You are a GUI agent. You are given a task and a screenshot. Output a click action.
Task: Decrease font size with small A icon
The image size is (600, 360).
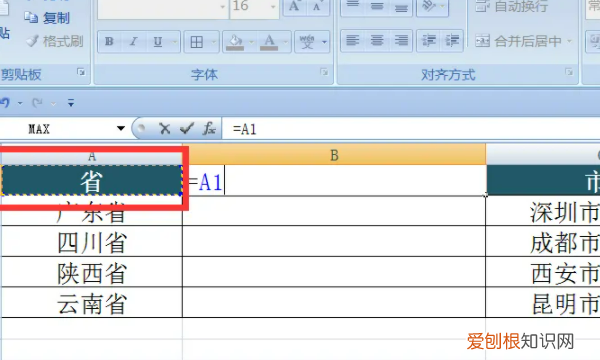click(317, 6)
